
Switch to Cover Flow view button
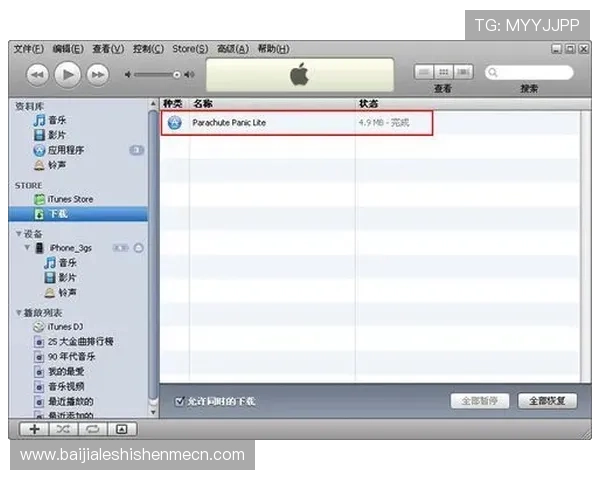pos(463,72)
